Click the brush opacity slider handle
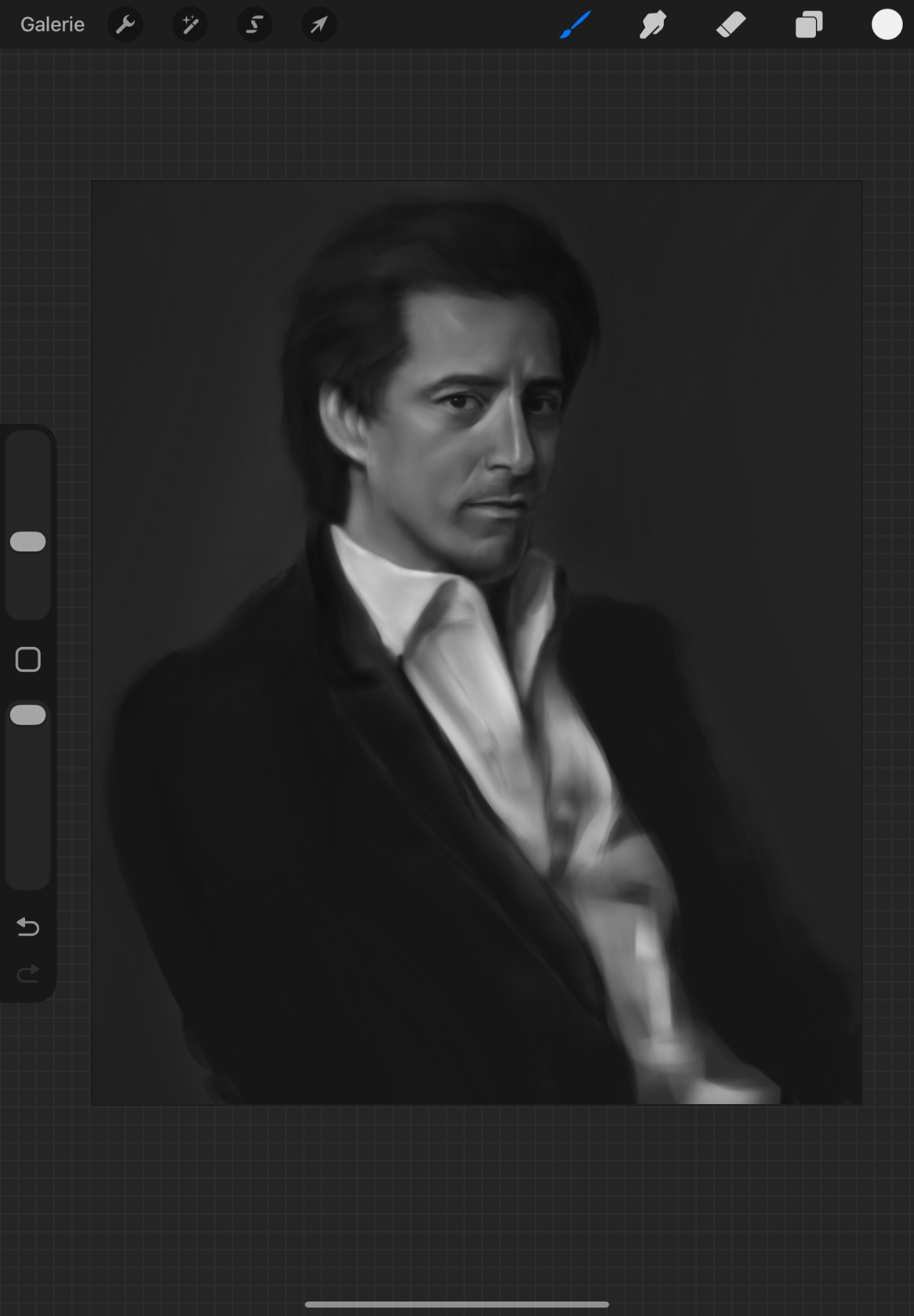The image size is (914, 1316). (28, 715)
